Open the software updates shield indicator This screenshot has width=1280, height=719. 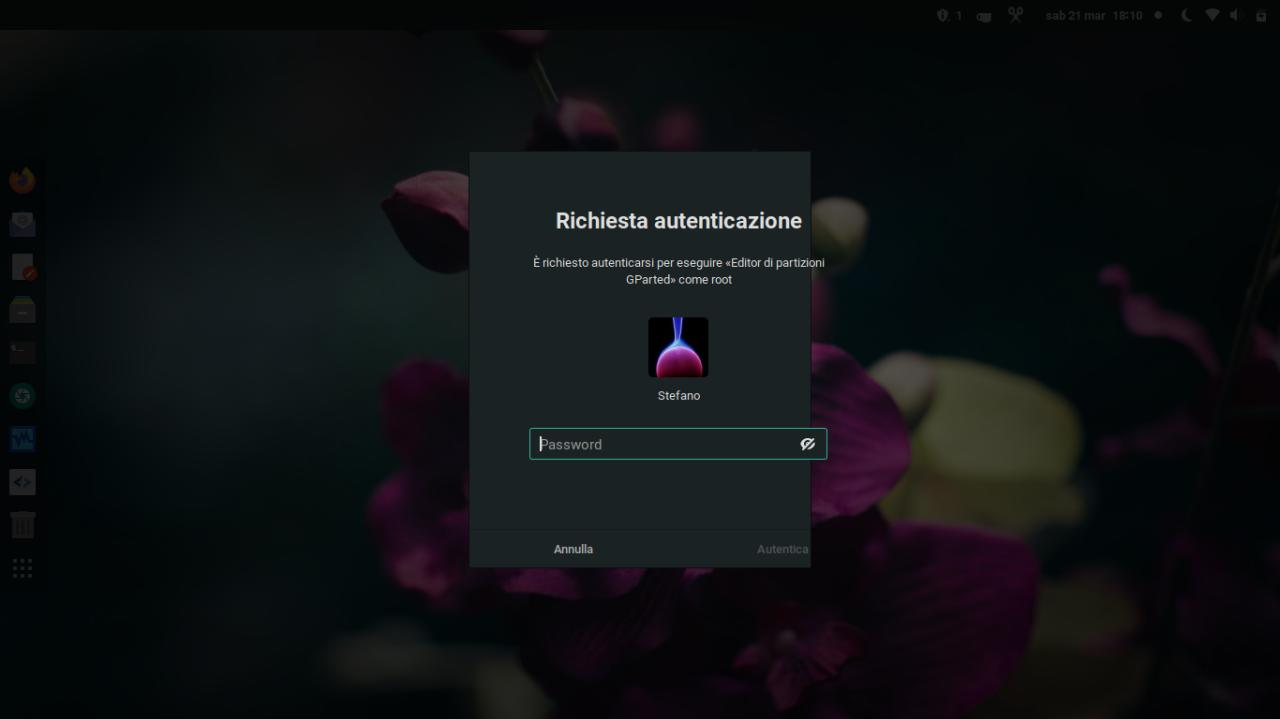point(942,15)
